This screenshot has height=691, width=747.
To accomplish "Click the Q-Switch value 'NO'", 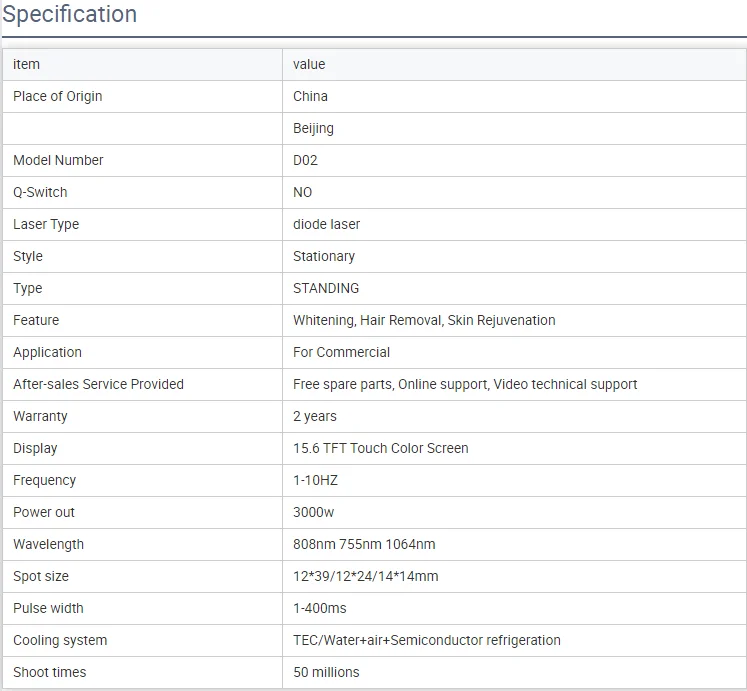I will click(x=302, y=192).
